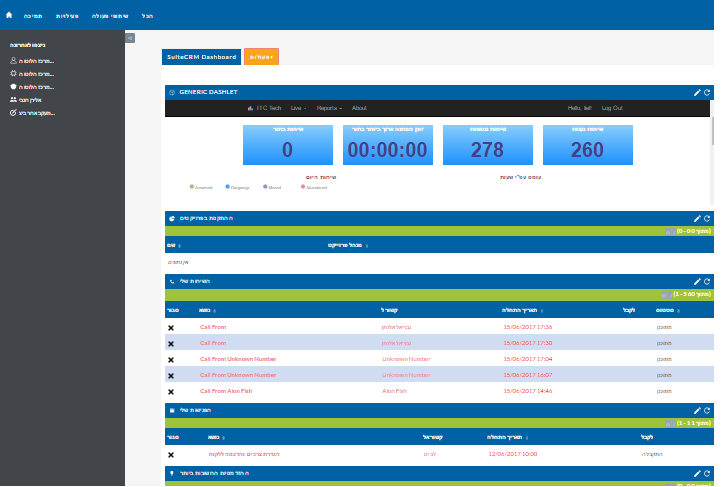Click the gear icon item in sidebar
Viewport: 723px width, 487px height.
click(12, 74)
